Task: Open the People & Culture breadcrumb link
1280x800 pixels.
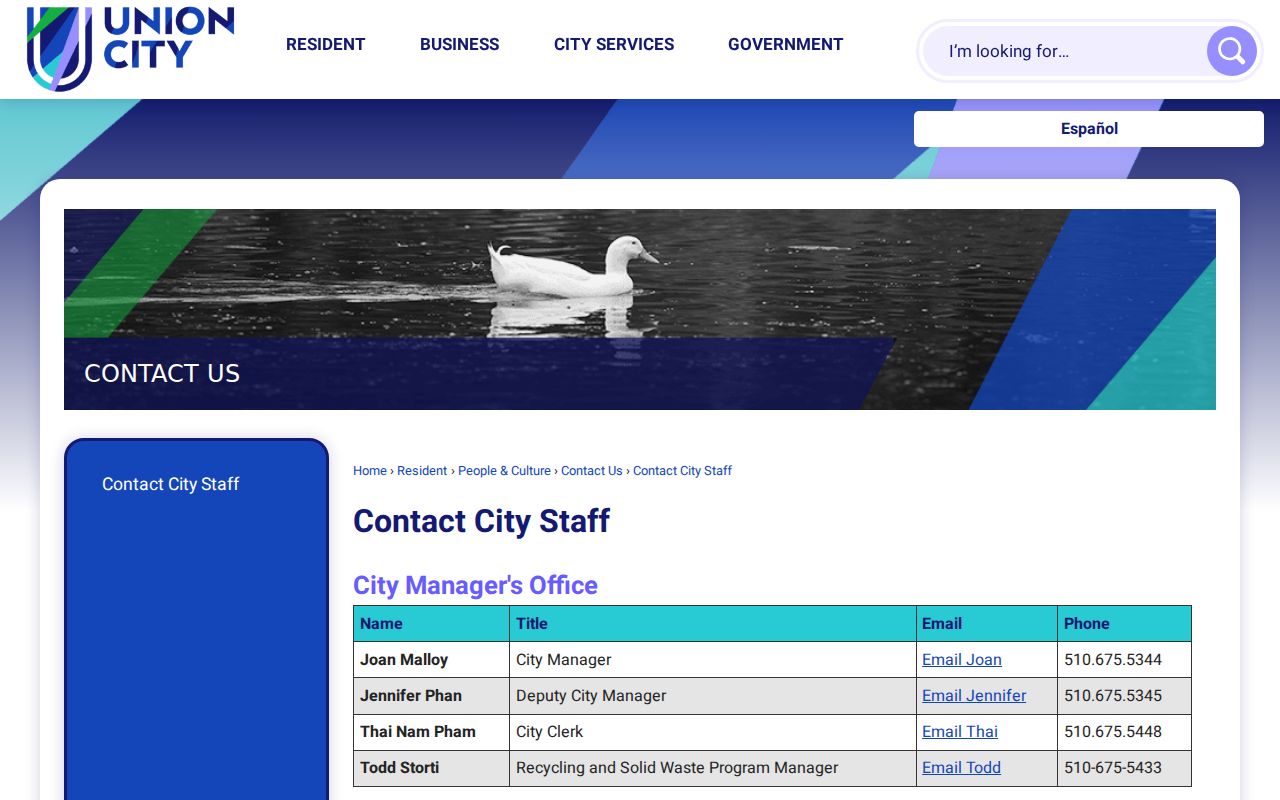Action: point(504,471)
